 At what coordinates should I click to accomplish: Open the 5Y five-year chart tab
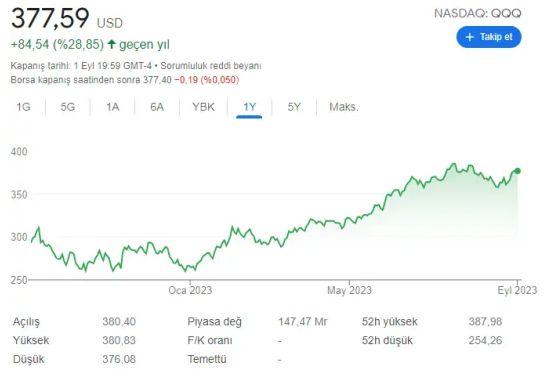tap(294, 107)
